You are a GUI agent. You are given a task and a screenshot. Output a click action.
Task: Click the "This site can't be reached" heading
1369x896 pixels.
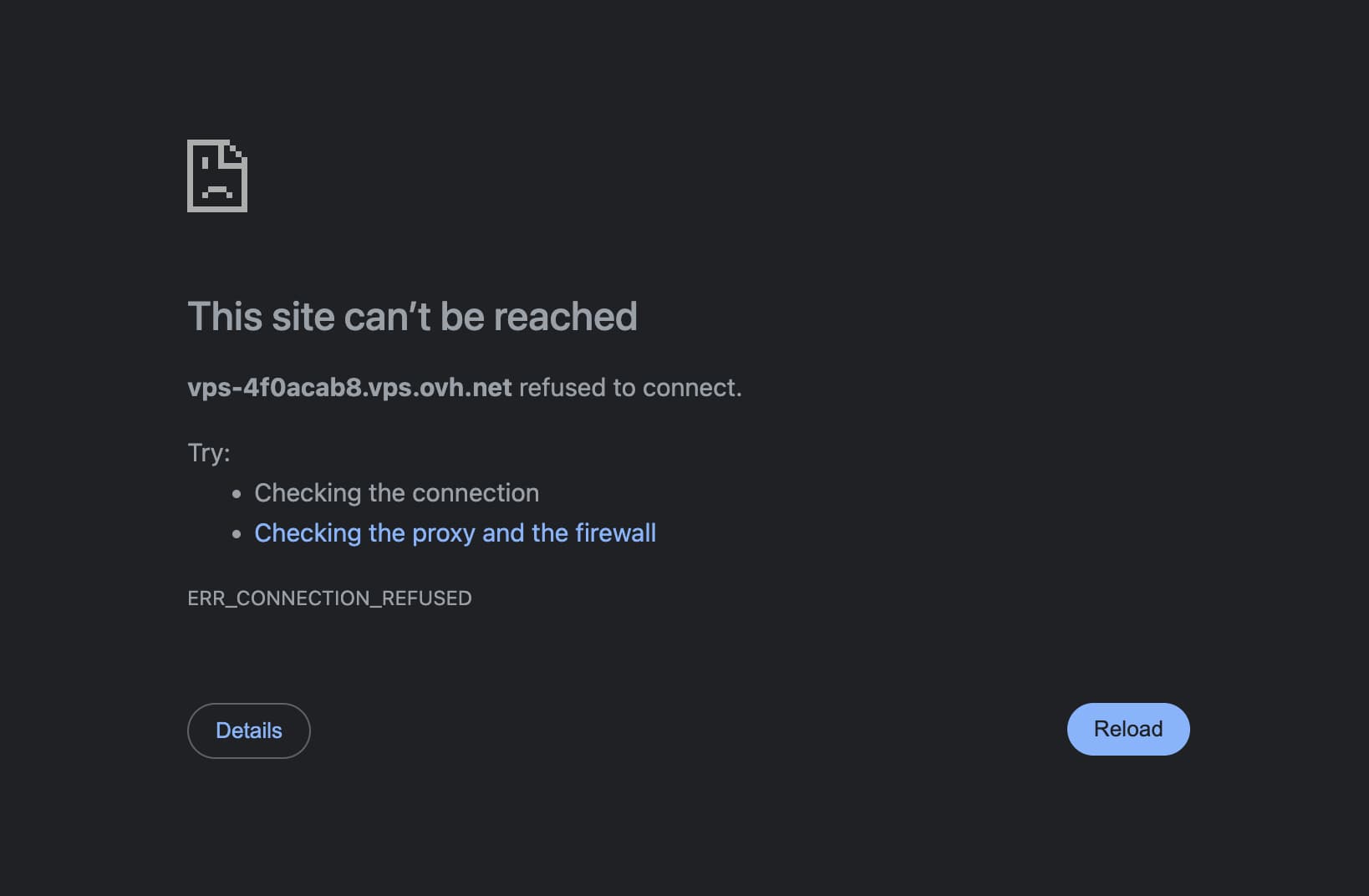coord(412,317)
